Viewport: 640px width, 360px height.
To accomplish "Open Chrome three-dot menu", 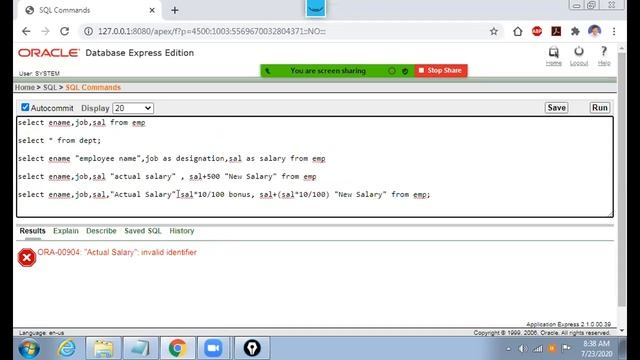I will click(614, 31).
